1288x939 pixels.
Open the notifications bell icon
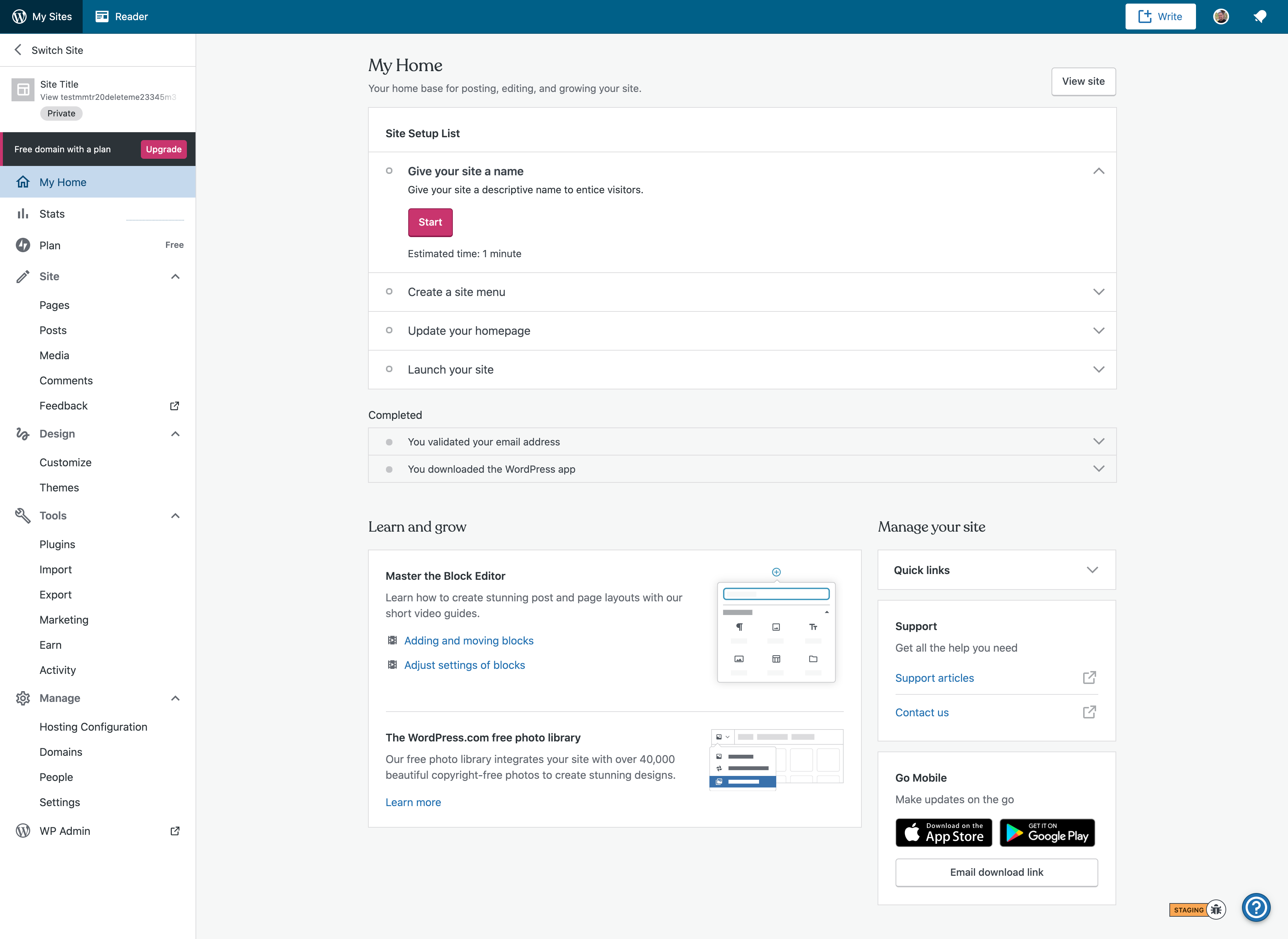[1260, 17]
